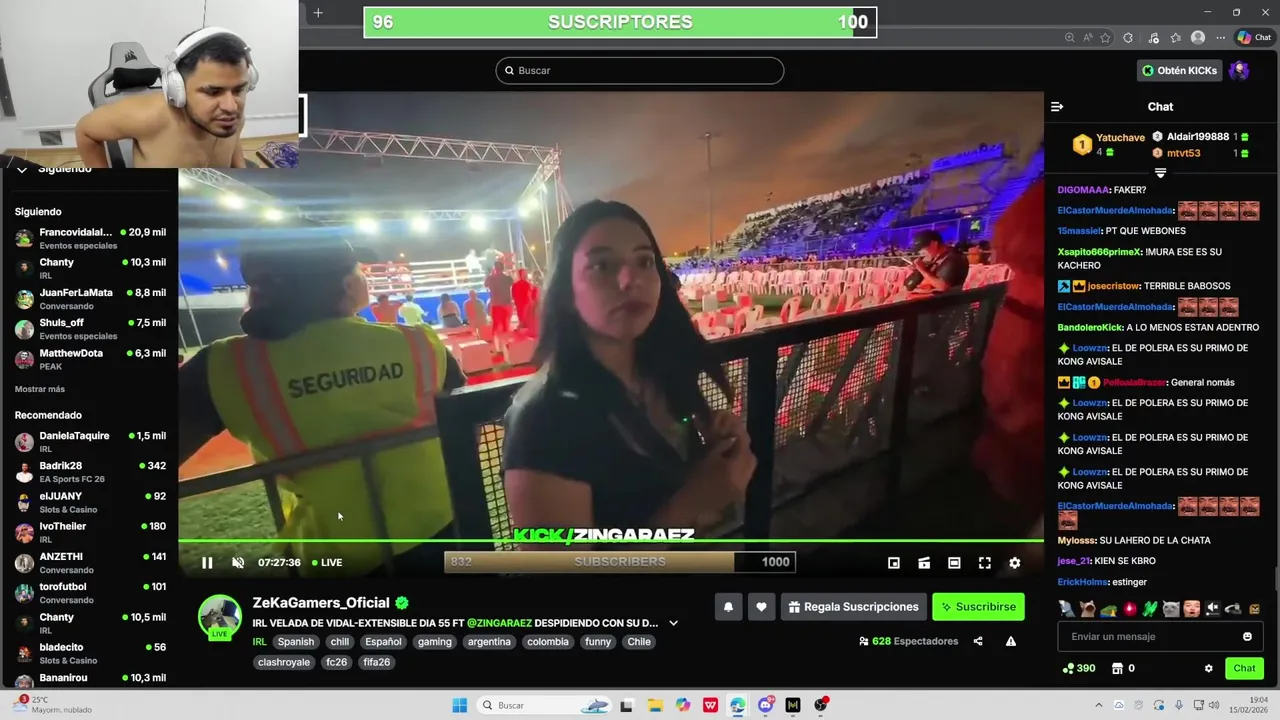Open MatthewDota channel in sidebar
Viewport: 1280px width, 720px height.
pyautogui.click(x=90, y=359)
